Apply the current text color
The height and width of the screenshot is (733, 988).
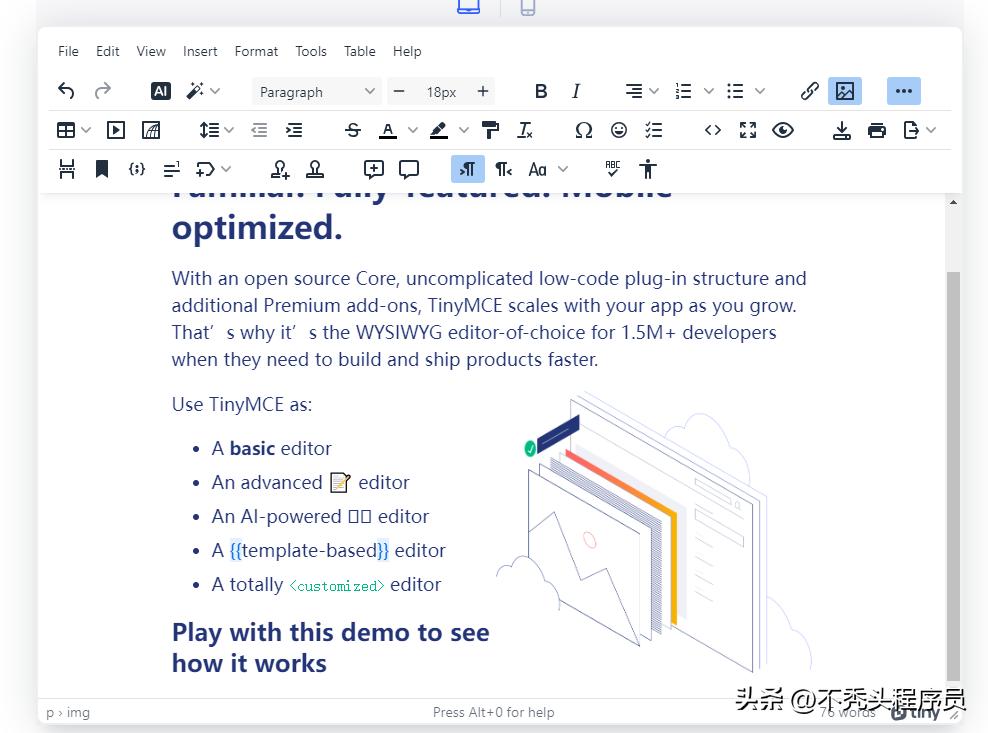point(388,130)
